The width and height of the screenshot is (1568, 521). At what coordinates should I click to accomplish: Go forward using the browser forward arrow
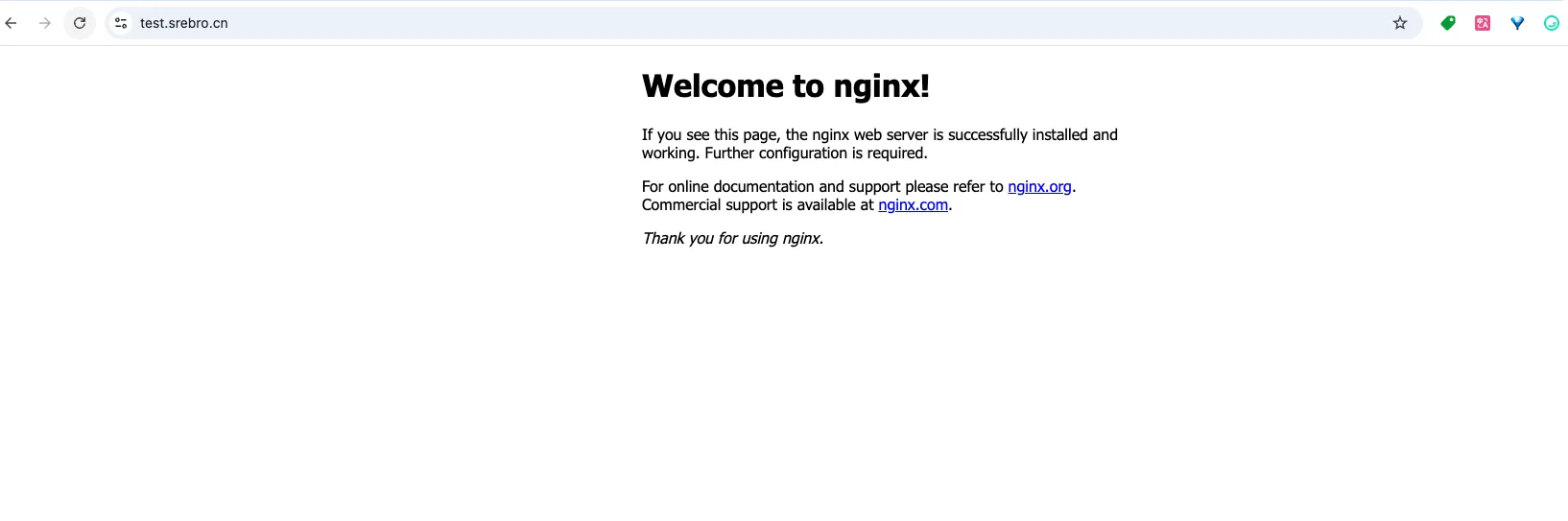pos(45,23)
